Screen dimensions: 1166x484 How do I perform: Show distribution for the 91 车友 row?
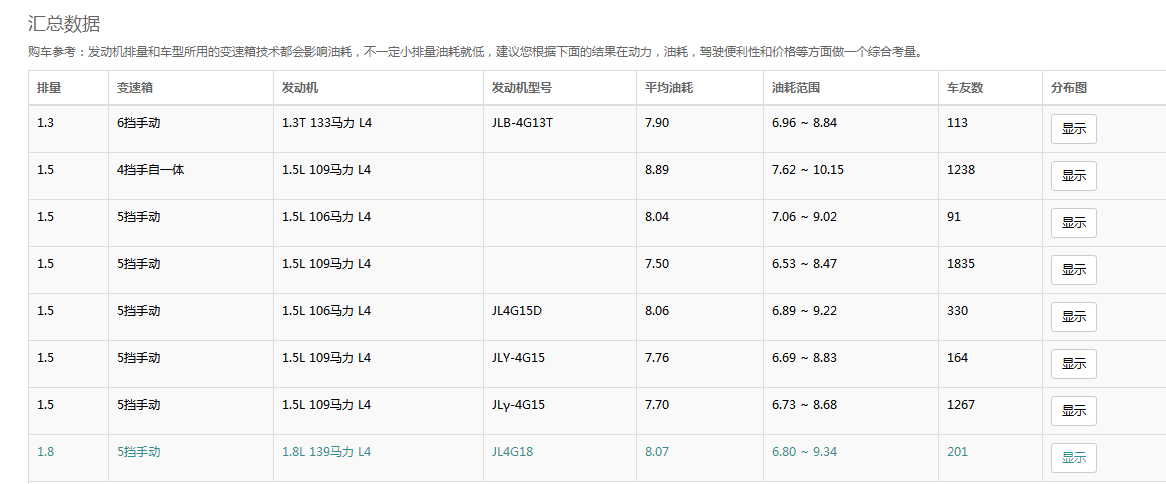click(1073, 222)
